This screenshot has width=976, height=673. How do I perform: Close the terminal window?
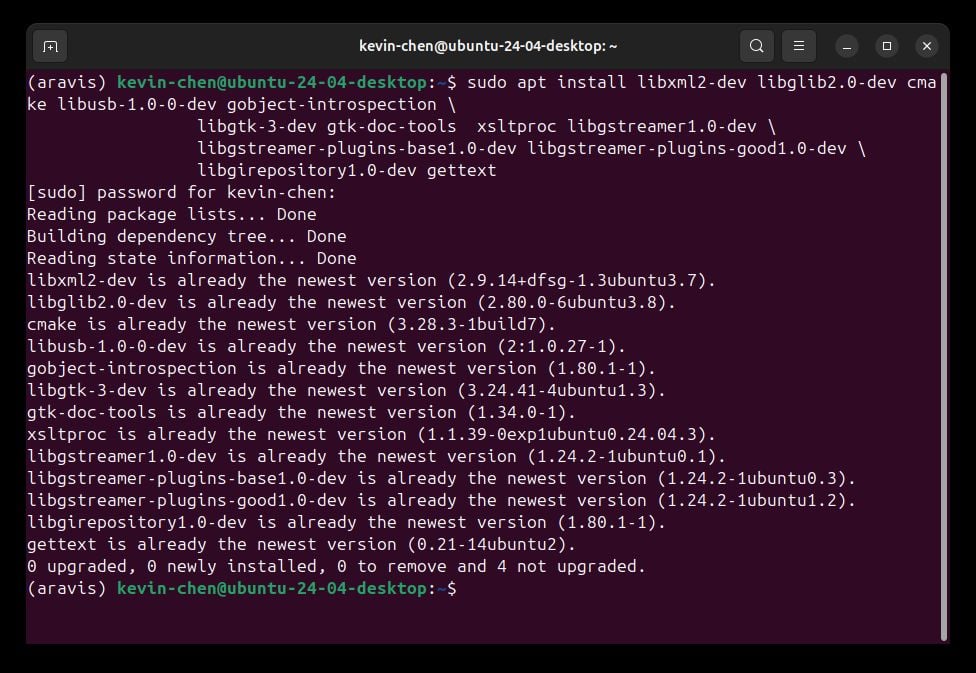(x=927, y=46)
